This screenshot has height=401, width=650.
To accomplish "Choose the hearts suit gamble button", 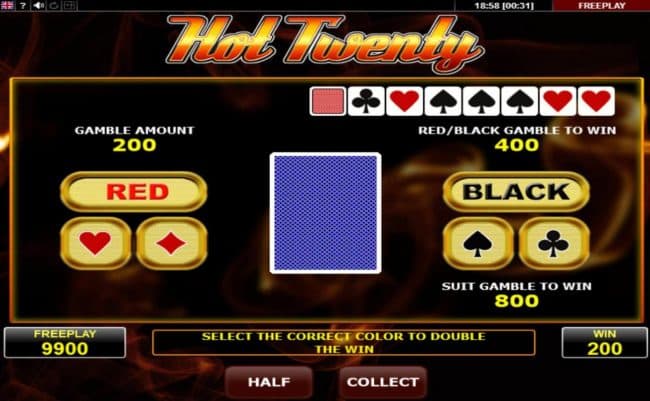I will (x=96, y=243).
